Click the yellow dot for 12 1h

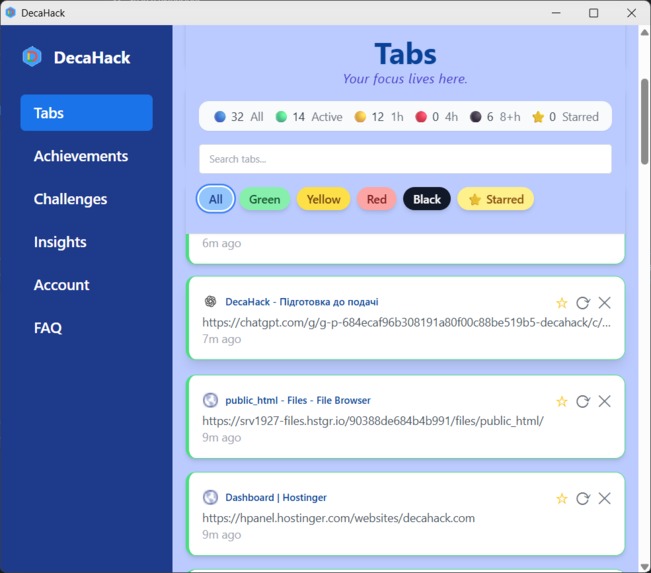pos(360,117)
